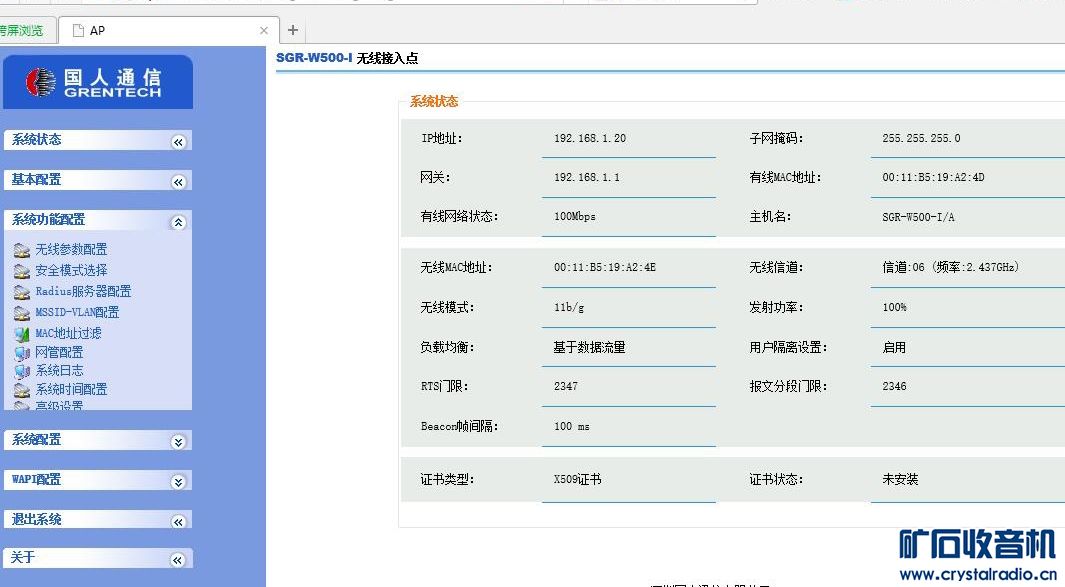Click the 系统时间配置 icon
This screenshot has width=1065, height=587.
pos(22,390)
